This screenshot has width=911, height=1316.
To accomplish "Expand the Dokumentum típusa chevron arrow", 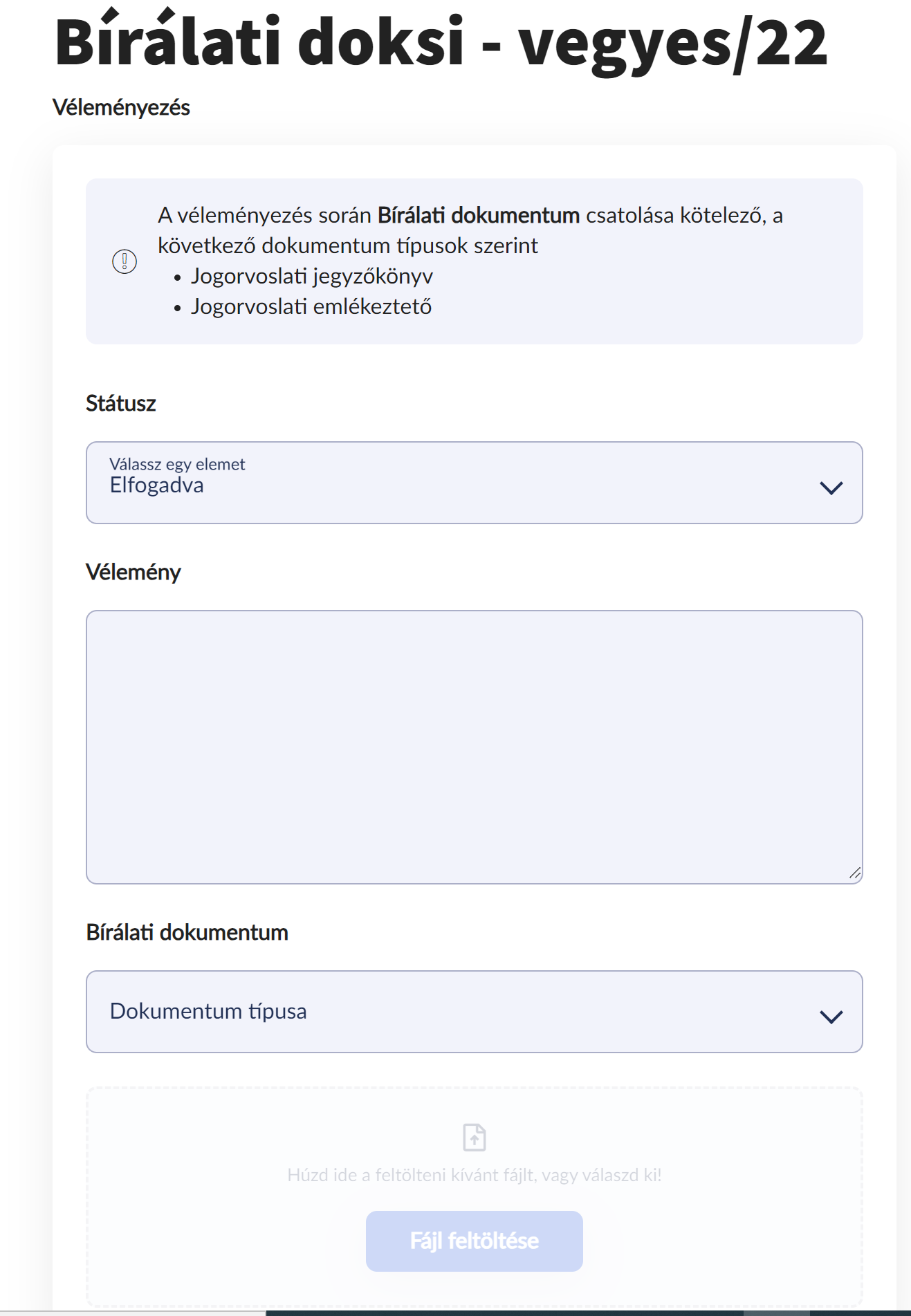I will 831,1016.
